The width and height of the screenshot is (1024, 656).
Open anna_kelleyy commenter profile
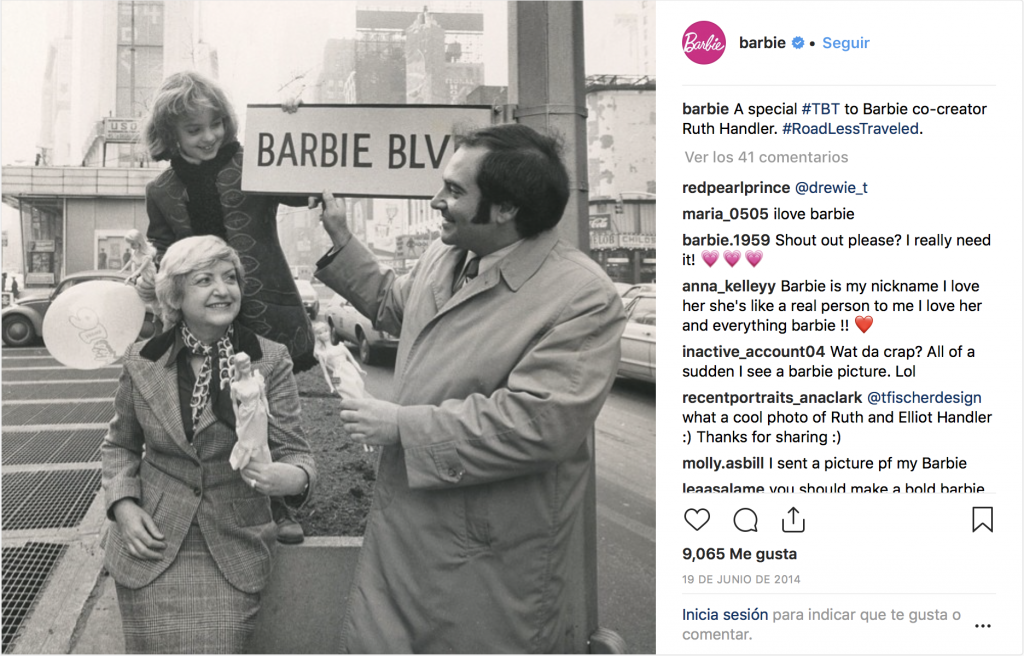click(729, 286)
